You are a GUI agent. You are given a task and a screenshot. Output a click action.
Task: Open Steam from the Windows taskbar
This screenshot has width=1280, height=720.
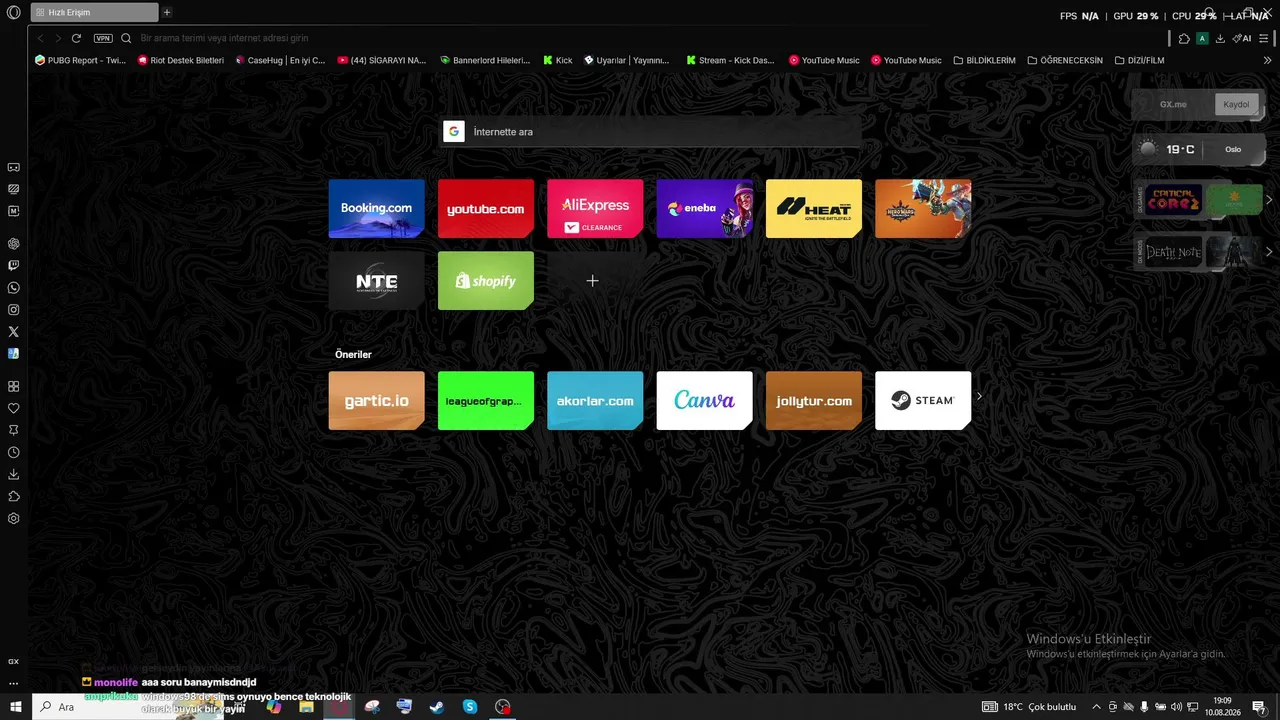(x=437, y=707)
